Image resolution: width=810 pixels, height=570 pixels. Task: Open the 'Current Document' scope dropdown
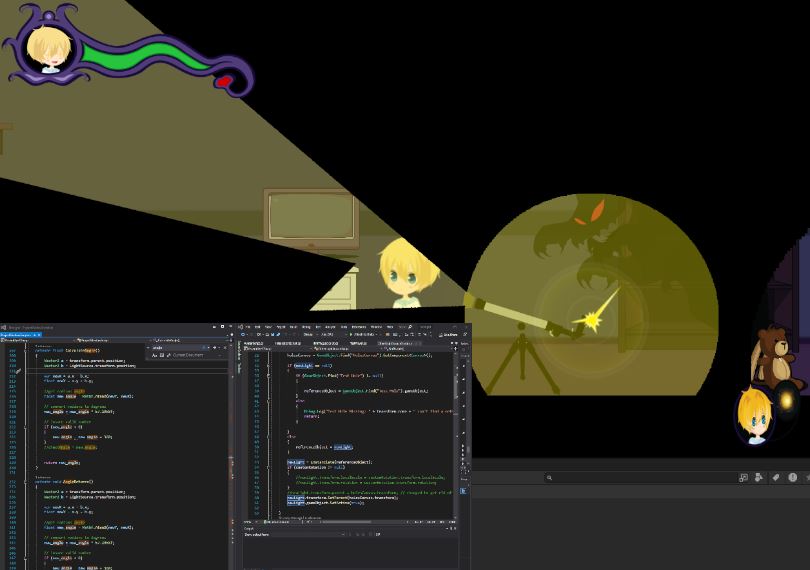[196, 355]
